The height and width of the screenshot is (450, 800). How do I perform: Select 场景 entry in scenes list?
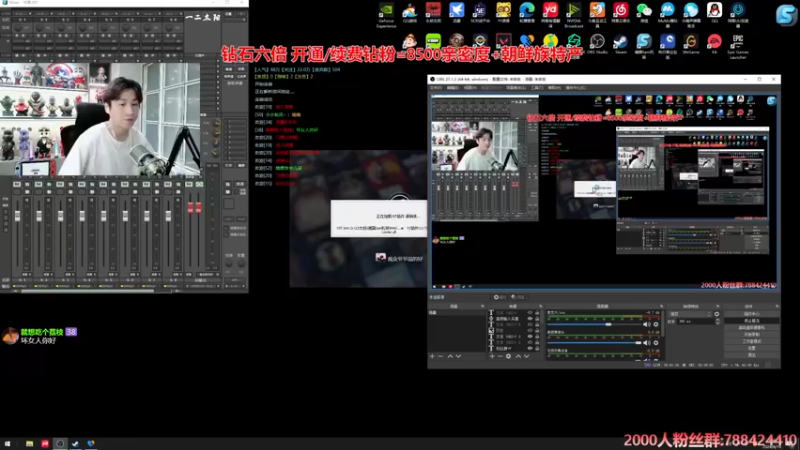457,312
